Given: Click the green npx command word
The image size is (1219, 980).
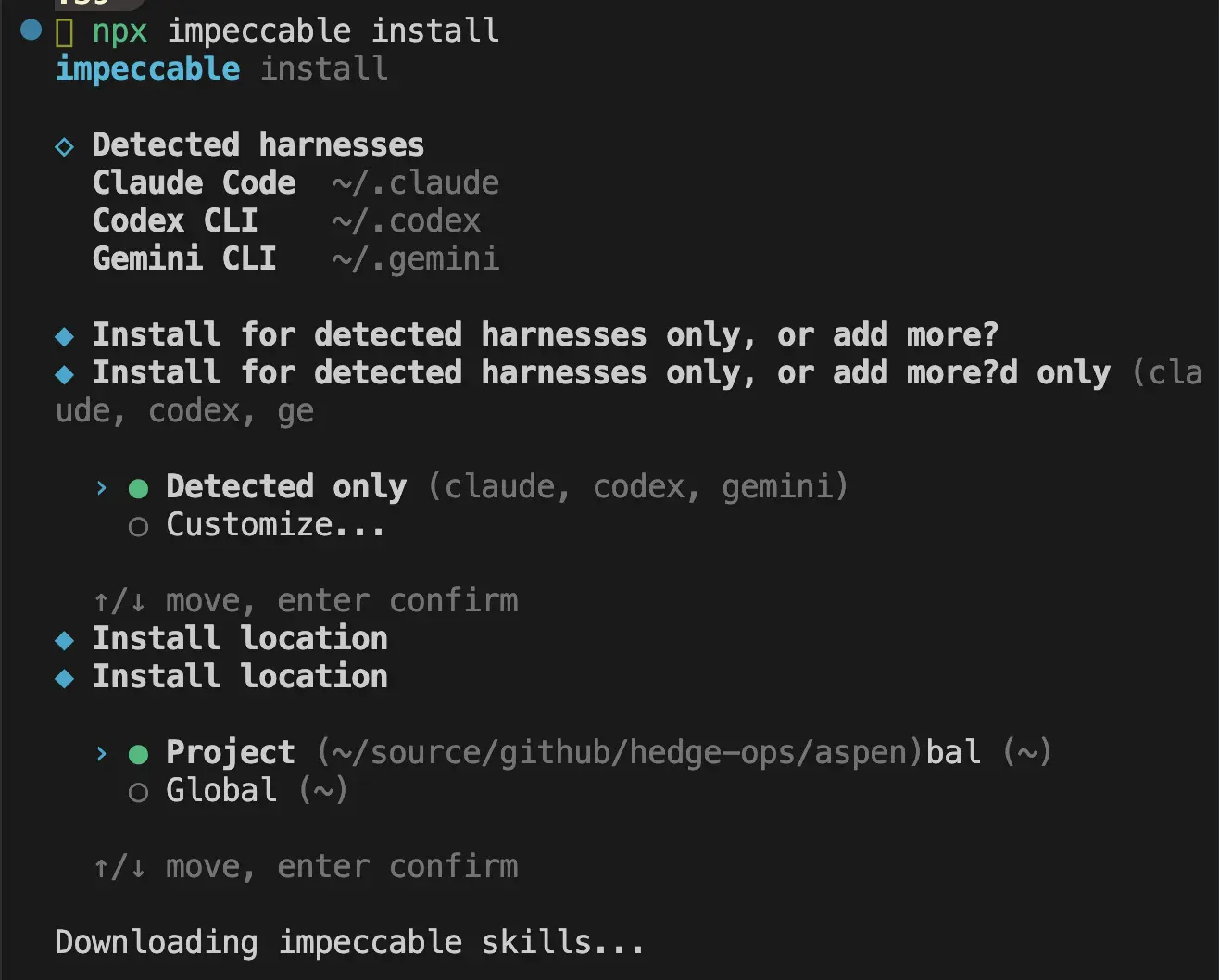Looking at the screenshot, I should [119, 31].
